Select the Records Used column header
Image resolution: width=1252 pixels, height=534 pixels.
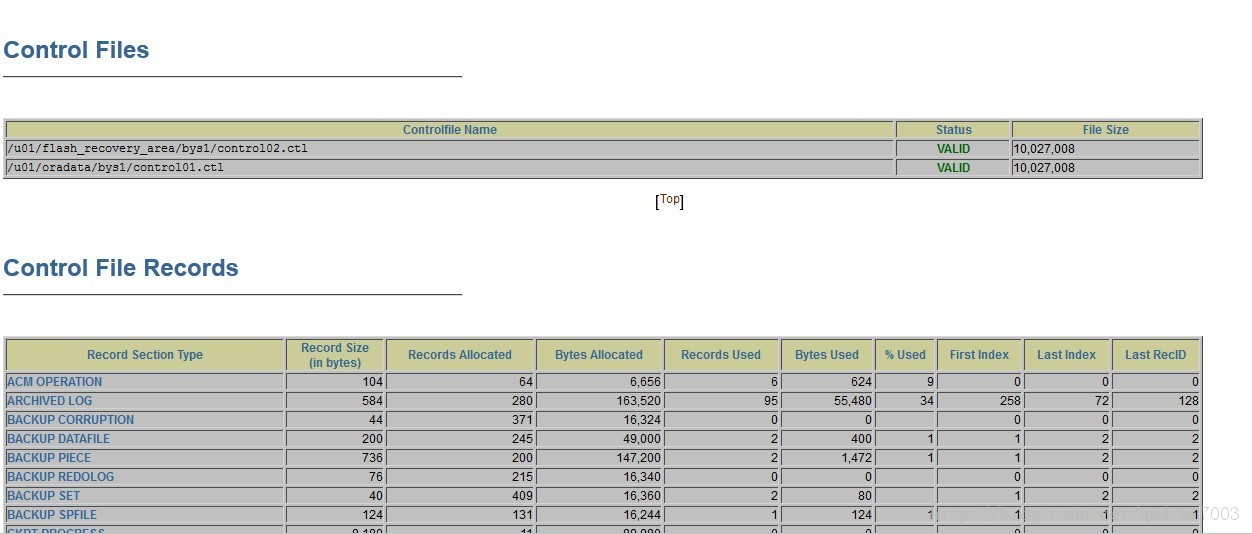coord(721,355)
